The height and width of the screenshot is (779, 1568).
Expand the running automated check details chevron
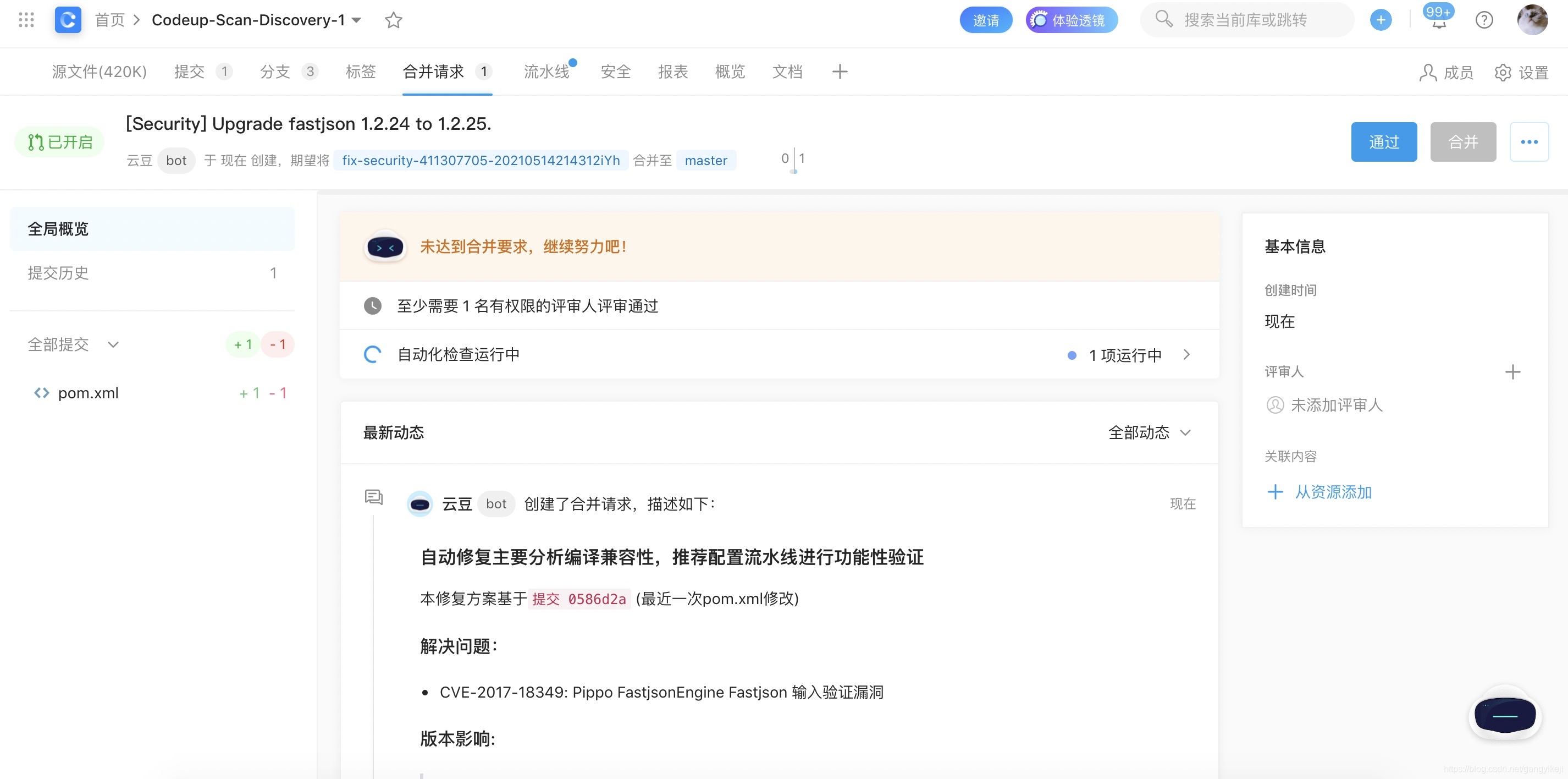(x=1188, y=354)
